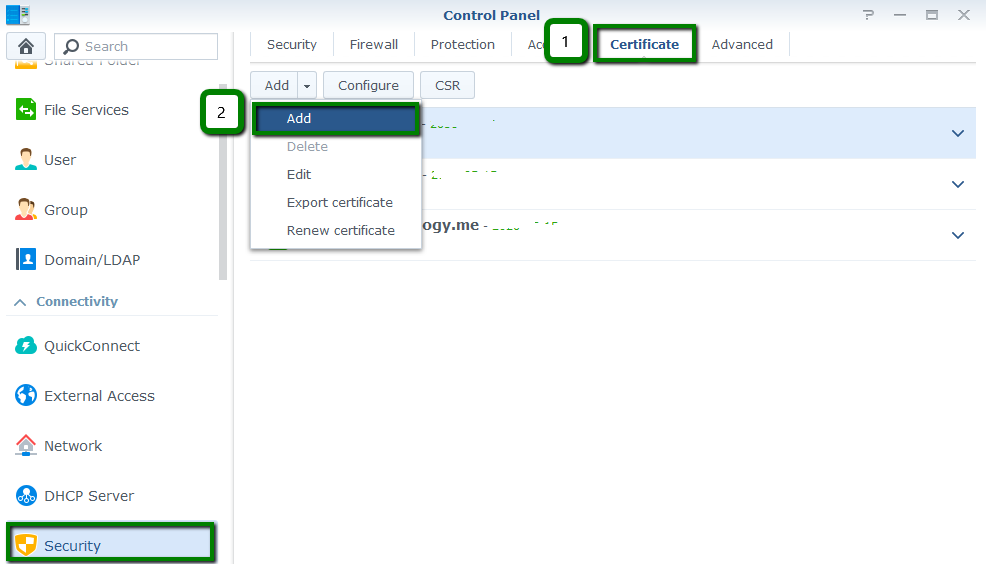
Task: Click the Security shield icon
Action: coord(26,545)
